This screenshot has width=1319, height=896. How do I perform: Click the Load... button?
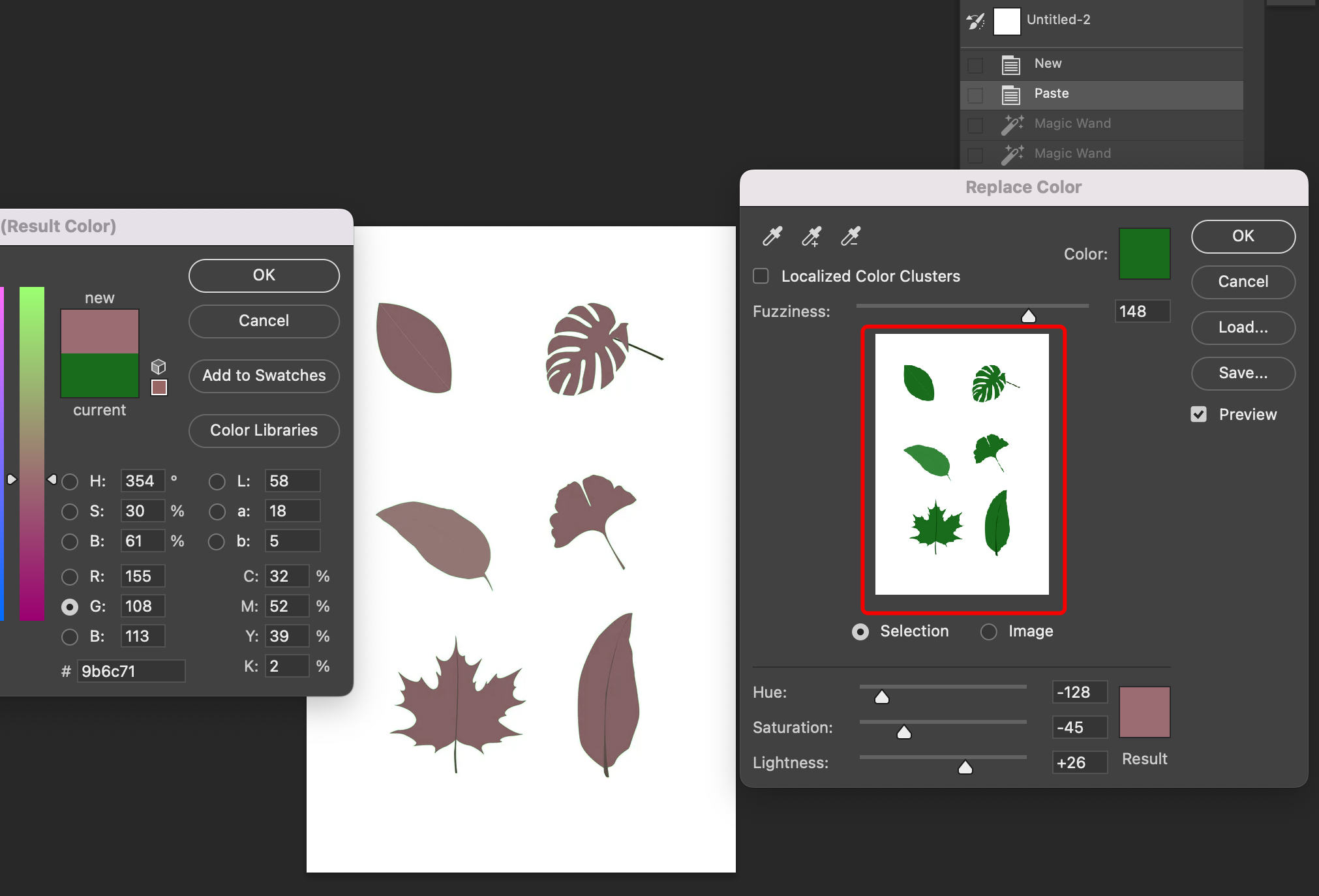tap(1243, 327)
